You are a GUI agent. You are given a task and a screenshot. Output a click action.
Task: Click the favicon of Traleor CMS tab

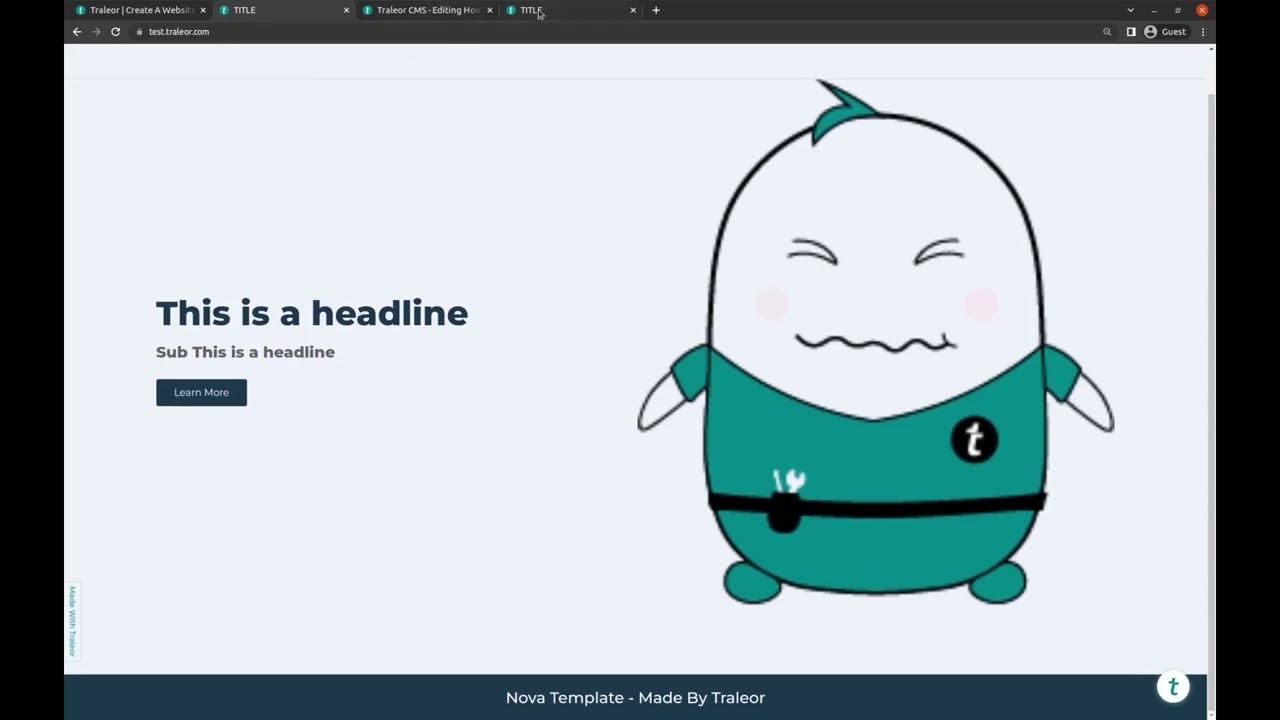pyautogui.click(x=368, y=10)
